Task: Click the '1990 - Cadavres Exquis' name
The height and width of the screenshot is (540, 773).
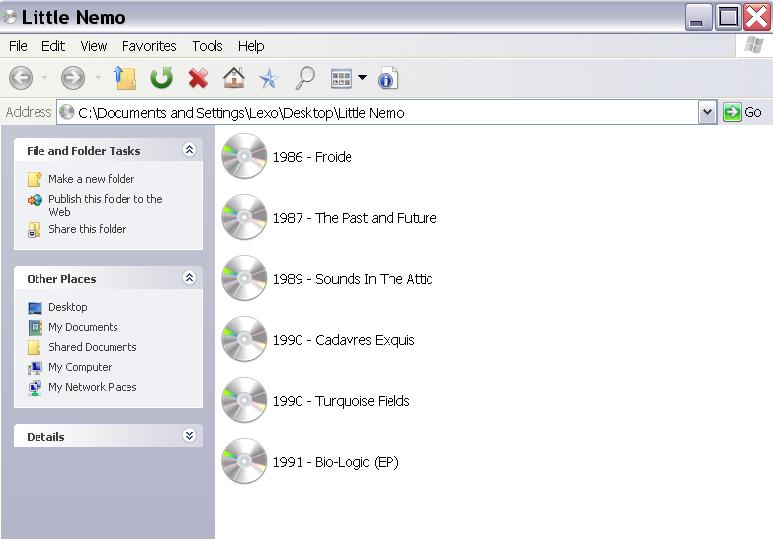Action: click(x=344, y=340)
